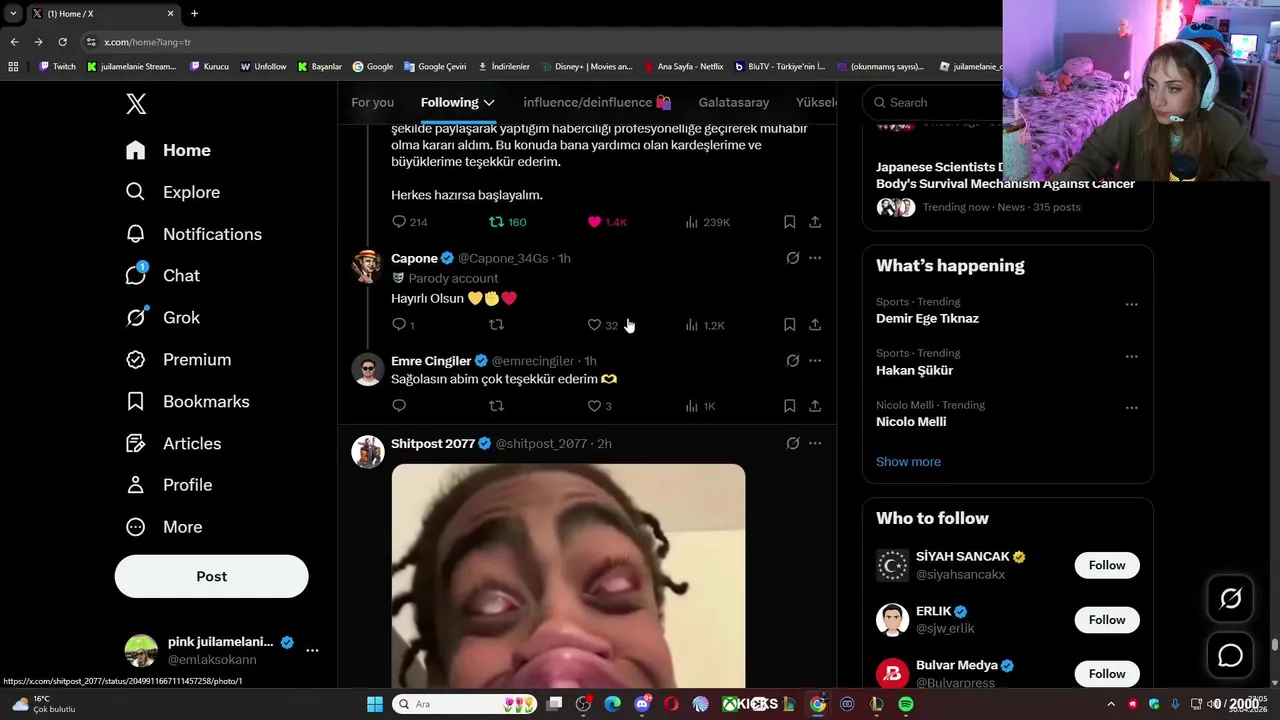The width and height of the screenshot is (1280, 720).
Task: Open the Google Çeviri bookmark
Action: click(435, 67)
